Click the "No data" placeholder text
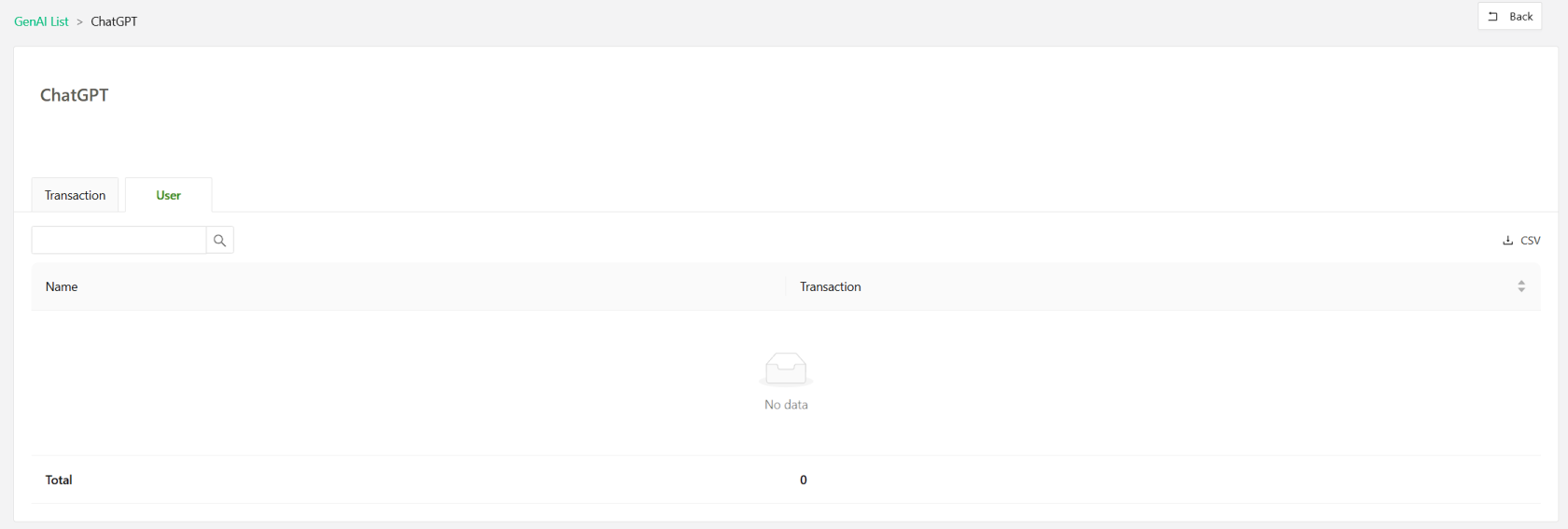The height and width of the screenshot is (529, 1568). (786, 405)
